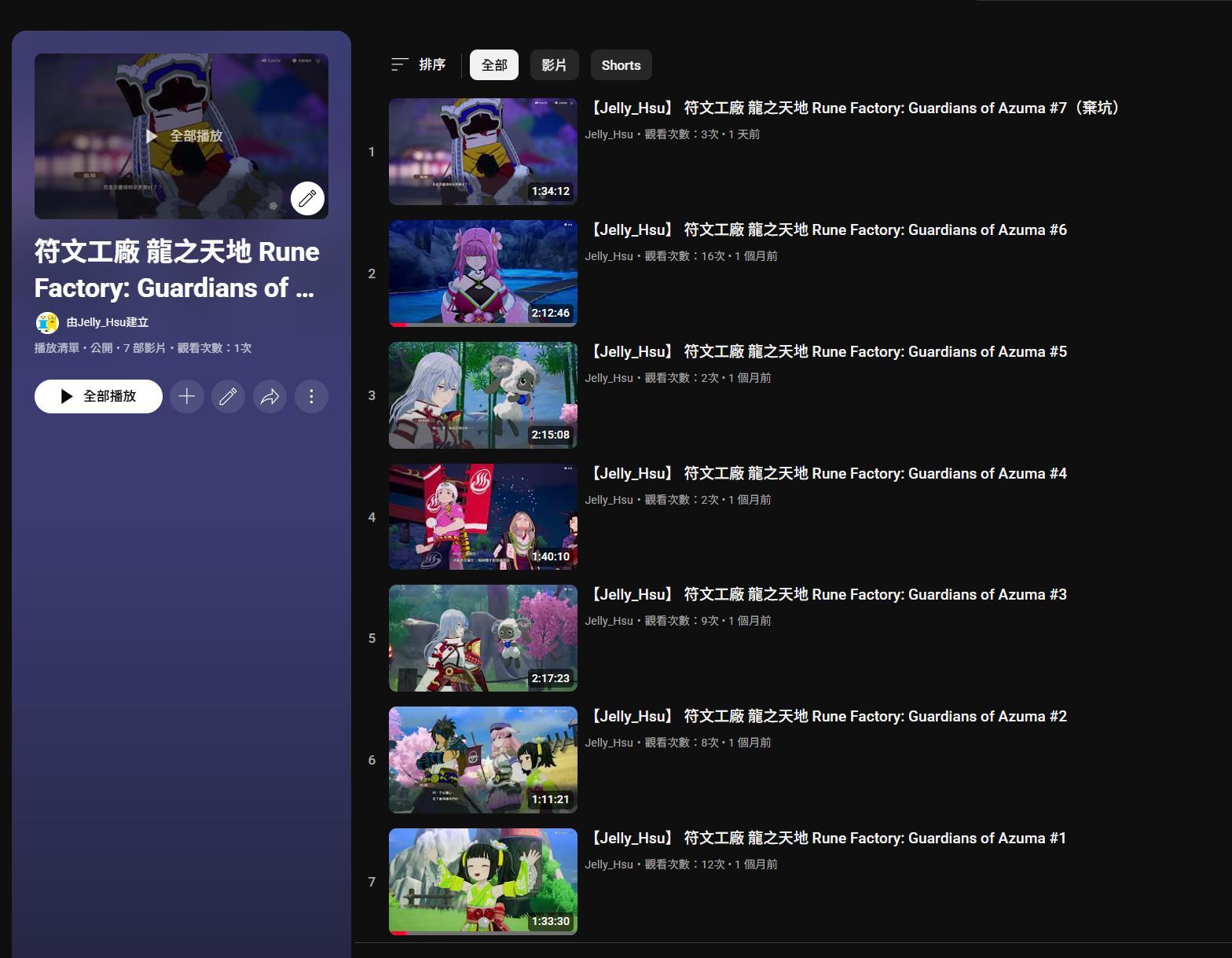
Task: Click the plus icon to add videos
Action: coord(187,397)
